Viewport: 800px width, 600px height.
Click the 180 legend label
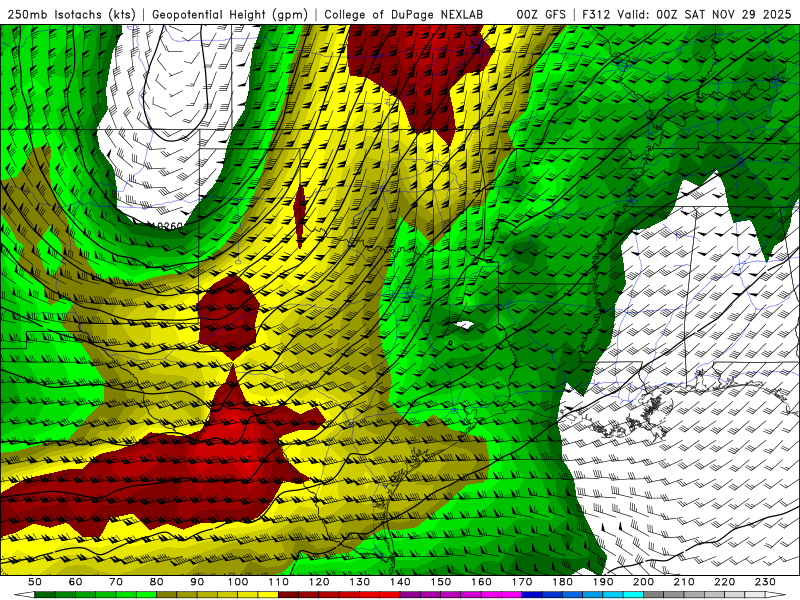click(562, 582)
